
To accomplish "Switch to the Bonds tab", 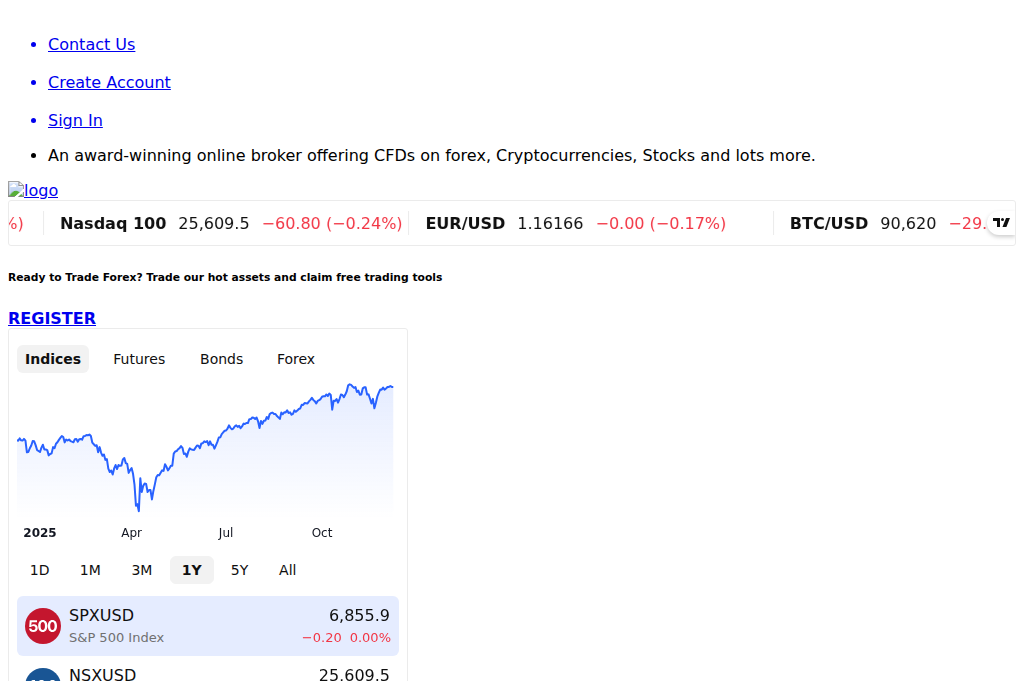I will coord(221,359).
